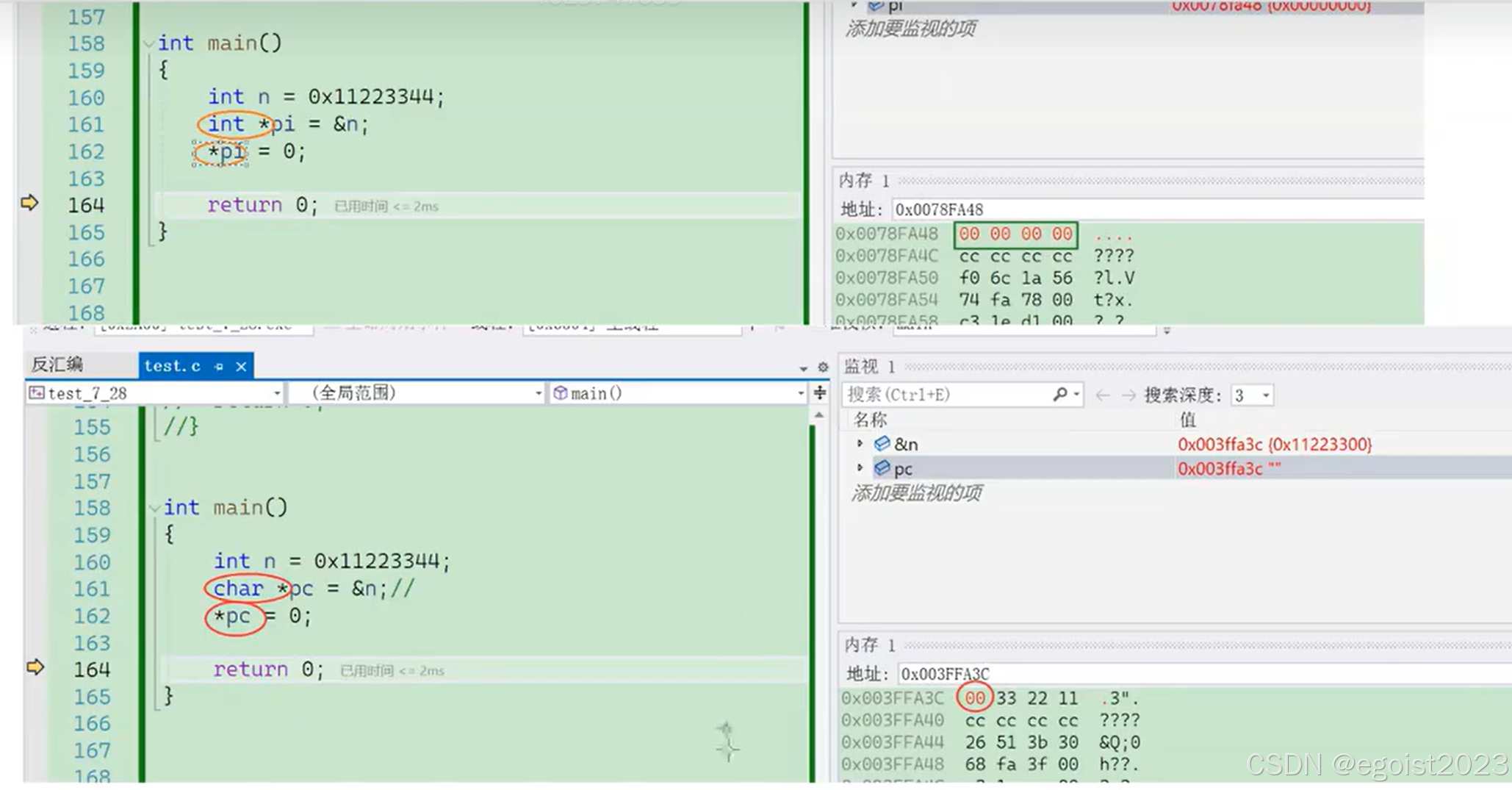This screenshot has width=1512, height=790.
Task: Click the variable icon beside pc
Action: click(882, 468)
